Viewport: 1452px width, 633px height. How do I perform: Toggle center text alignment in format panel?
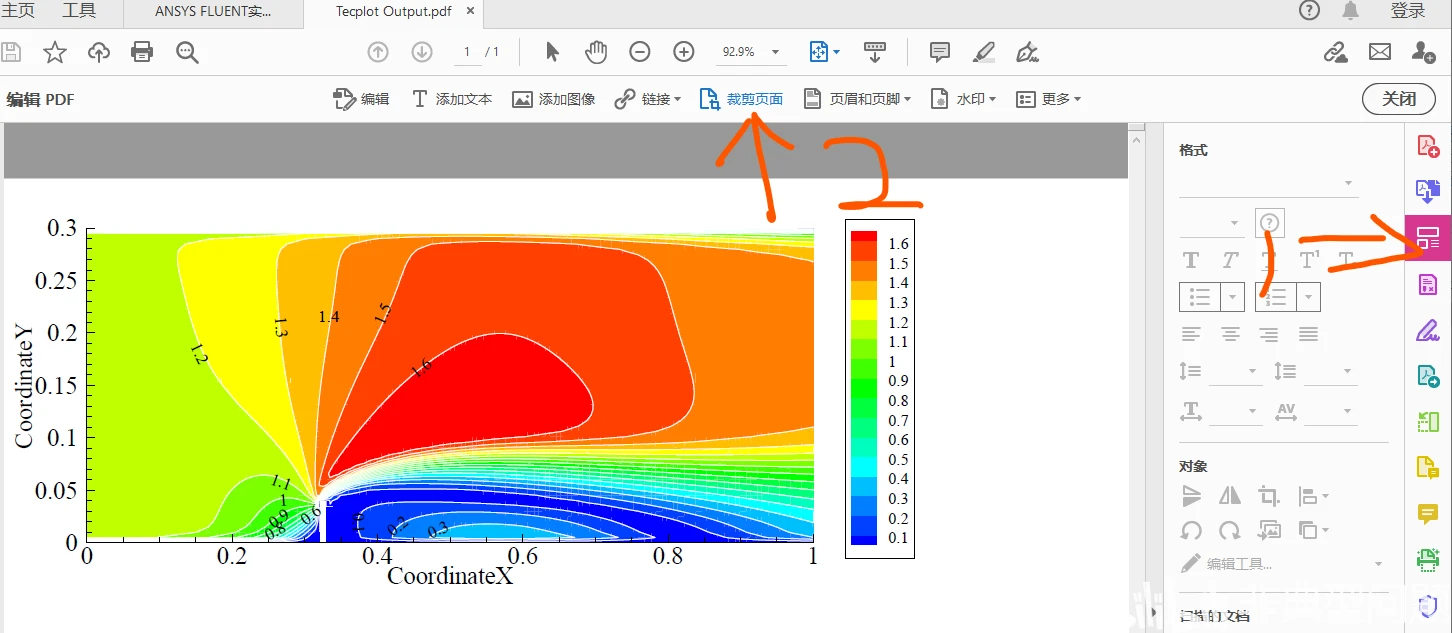coord(1230,334)
